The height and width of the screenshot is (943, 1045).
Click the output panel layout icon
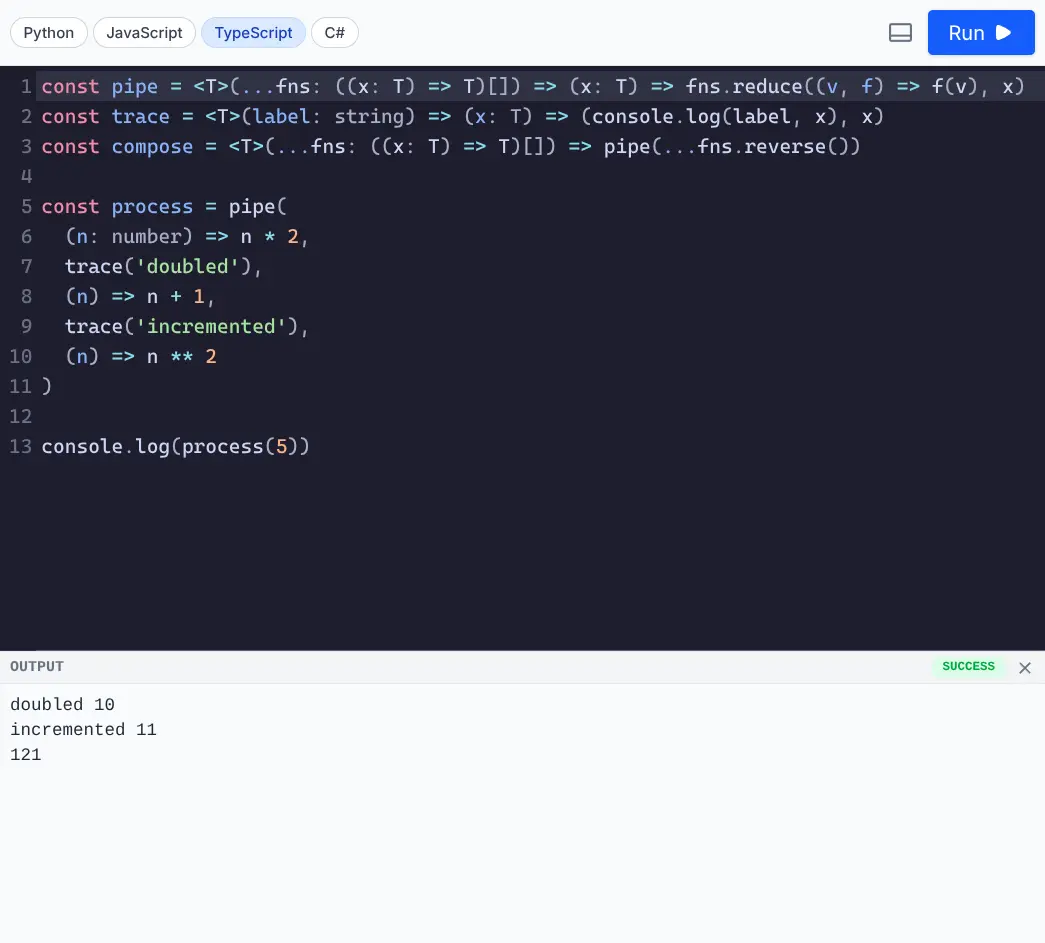[x=900, y=32]
